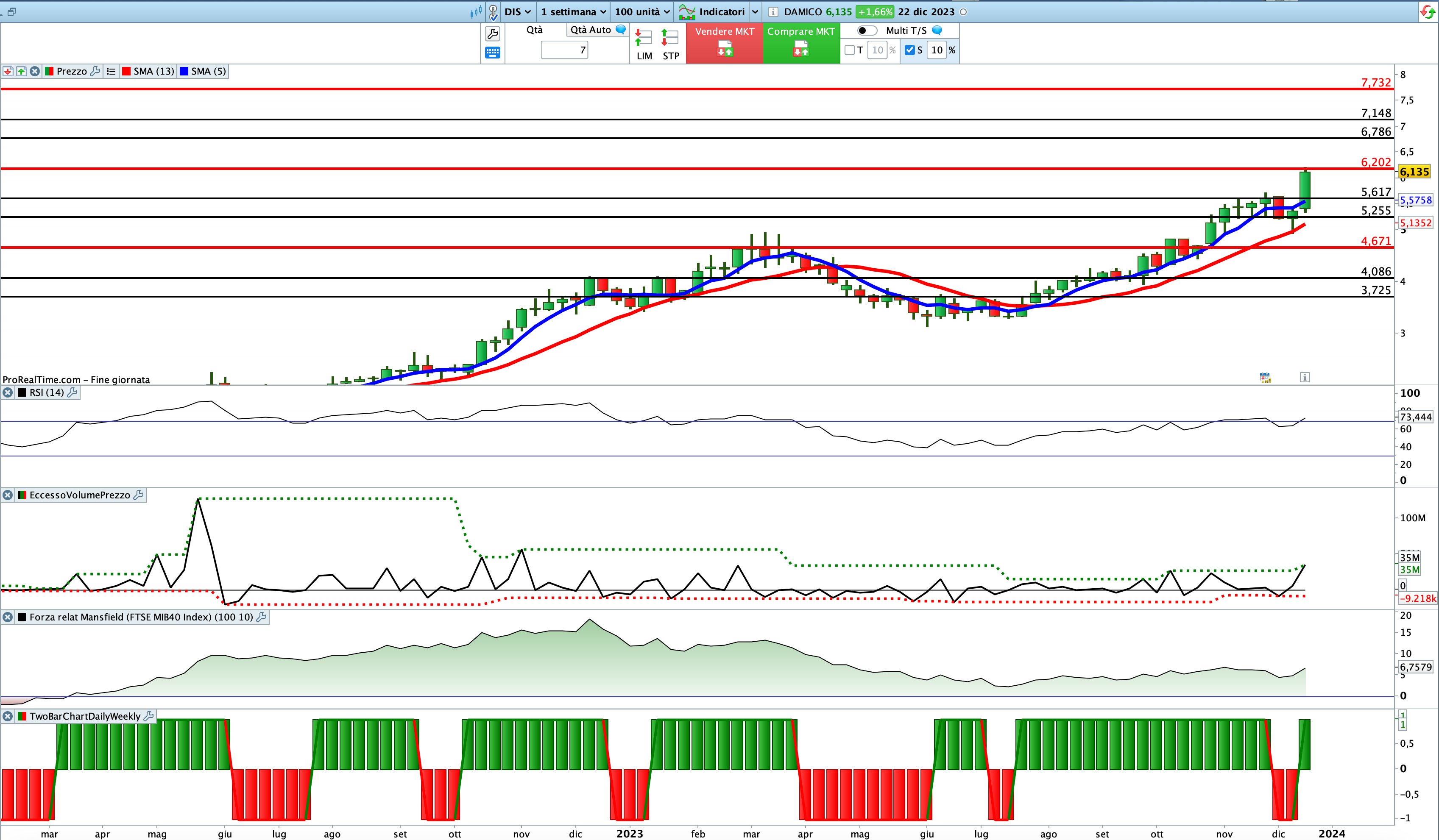This screenshot has height=840, width=1439.
Task: Open the Indicatori chart icon
Action: click(687, 12)
